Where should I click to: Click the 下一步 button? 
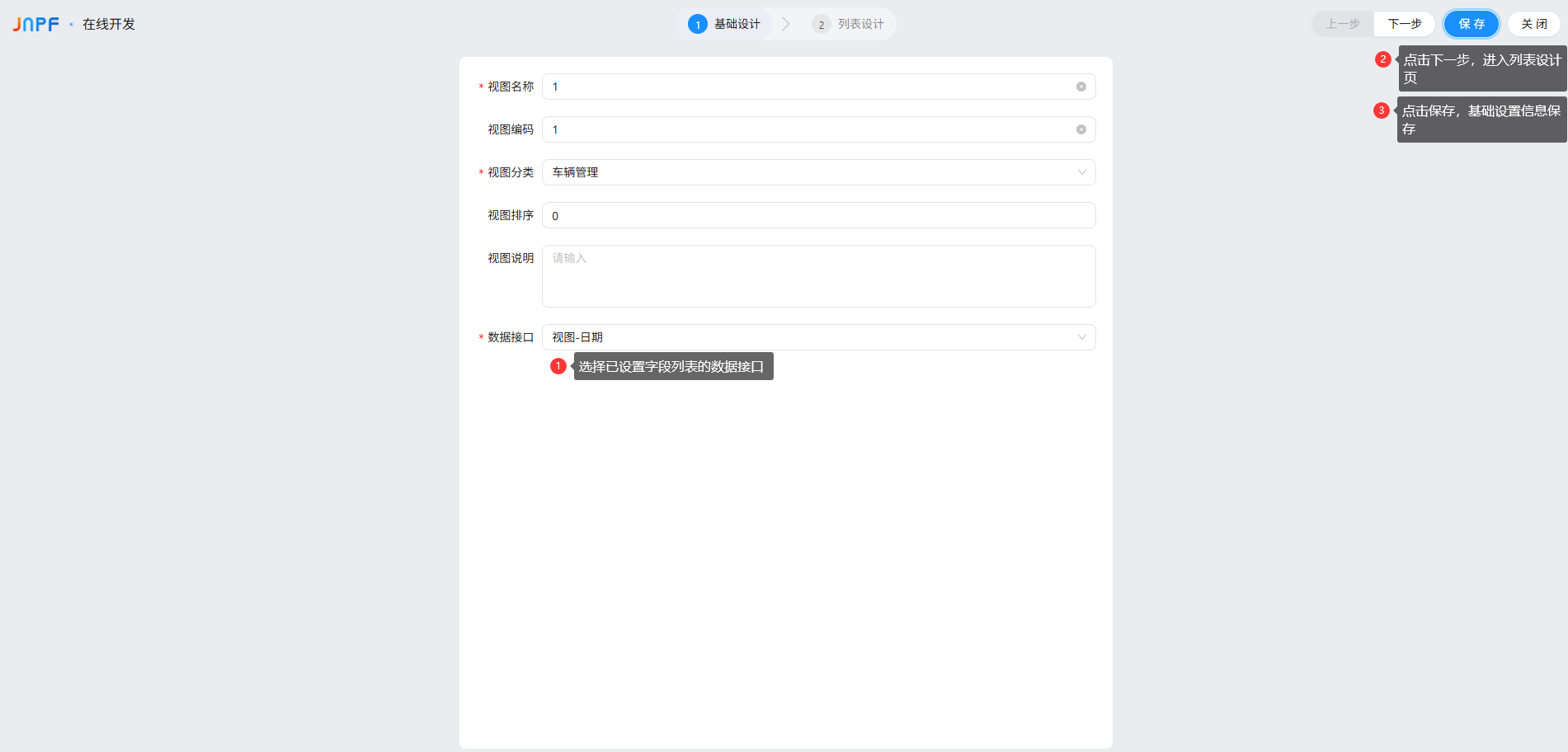pos(1405,24)
